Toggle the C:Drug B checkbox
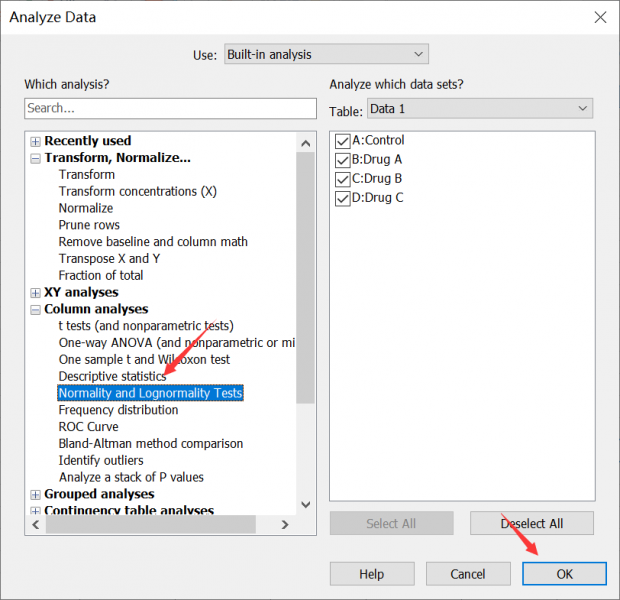Viewport: 620px width, 600px height. pos(343,179)
